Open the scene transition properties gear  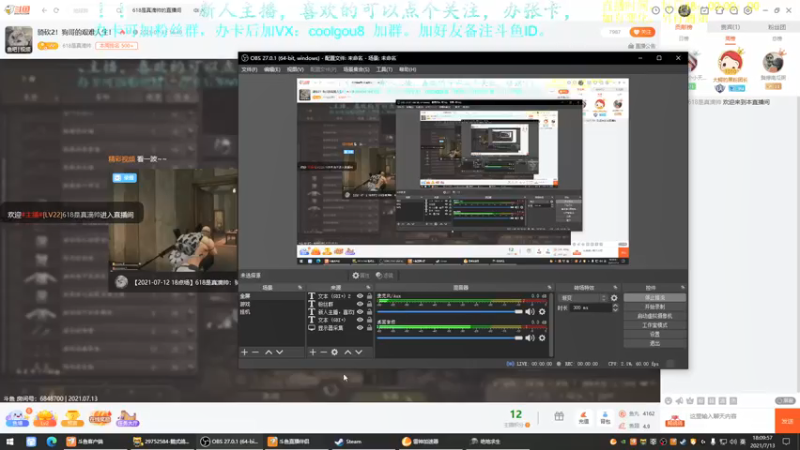pos(614,298)
